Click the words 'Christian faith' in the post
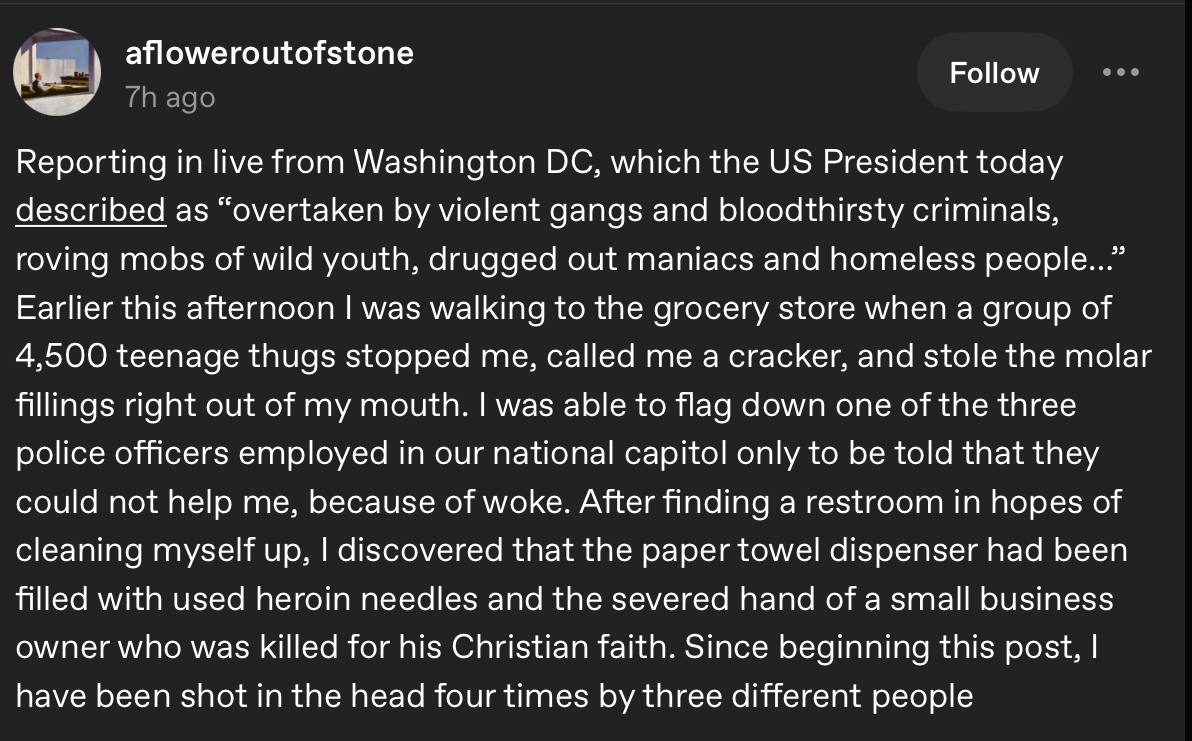Viewport: 1192px width, 741px height. (563, 648)
